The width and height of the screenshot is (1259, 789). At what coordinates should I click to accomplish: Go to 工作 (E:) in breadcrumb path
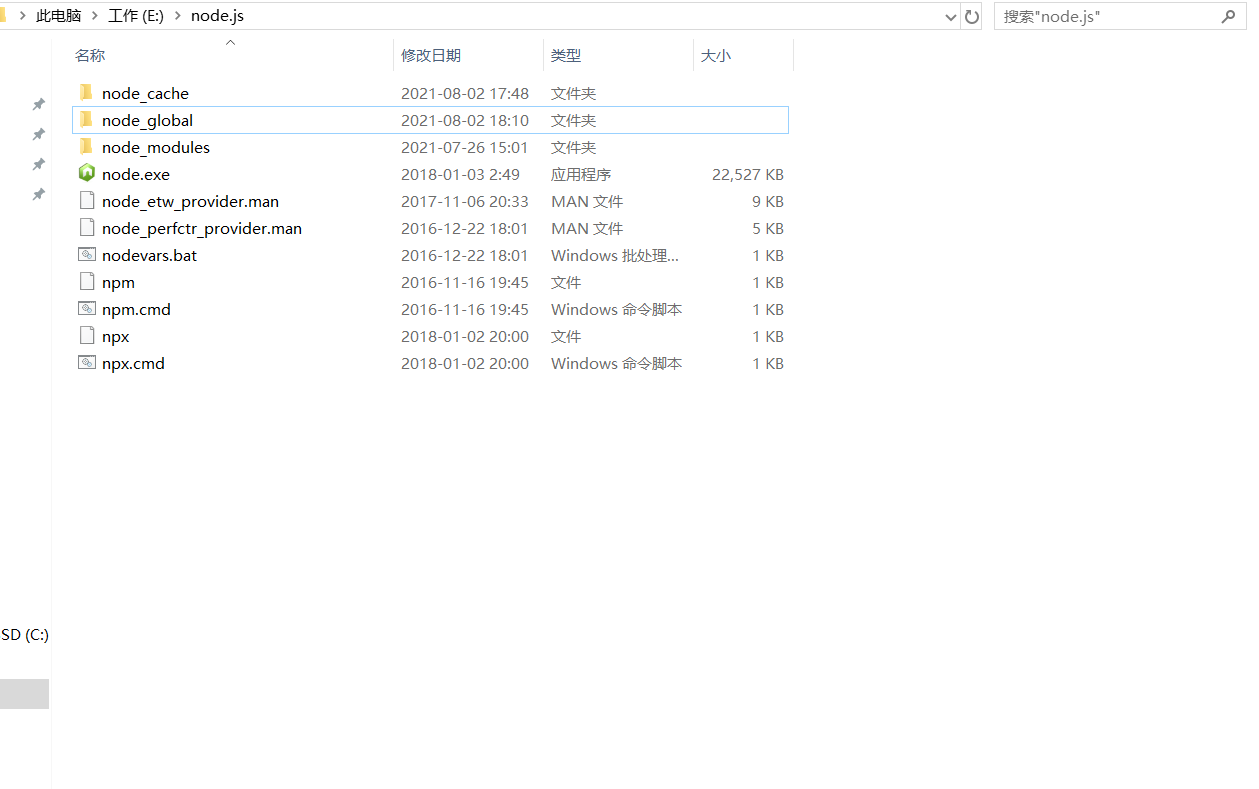(136, 16)
